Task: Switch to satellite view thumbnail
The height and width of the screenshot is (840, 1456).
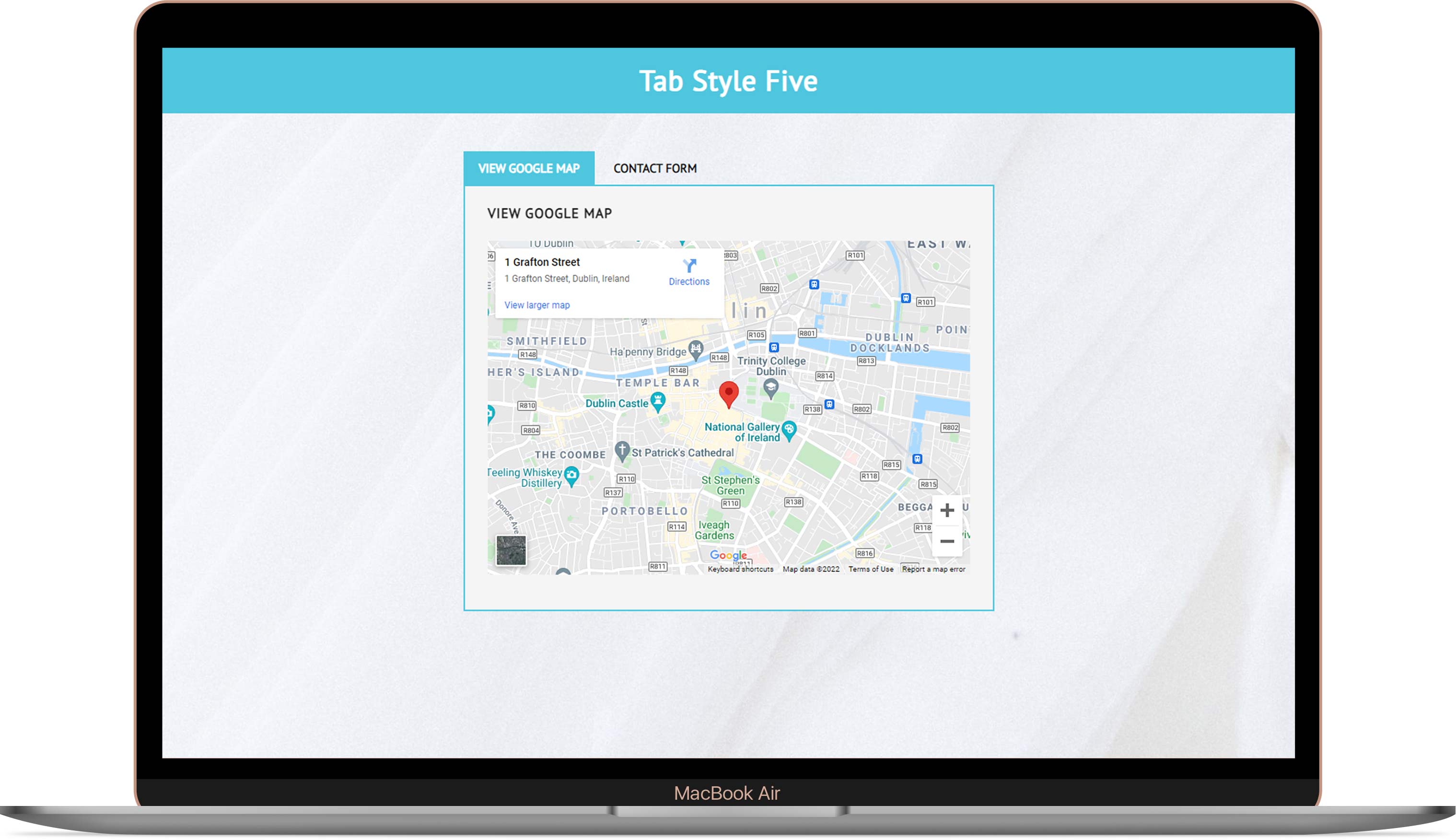Action: coord(511,550)
